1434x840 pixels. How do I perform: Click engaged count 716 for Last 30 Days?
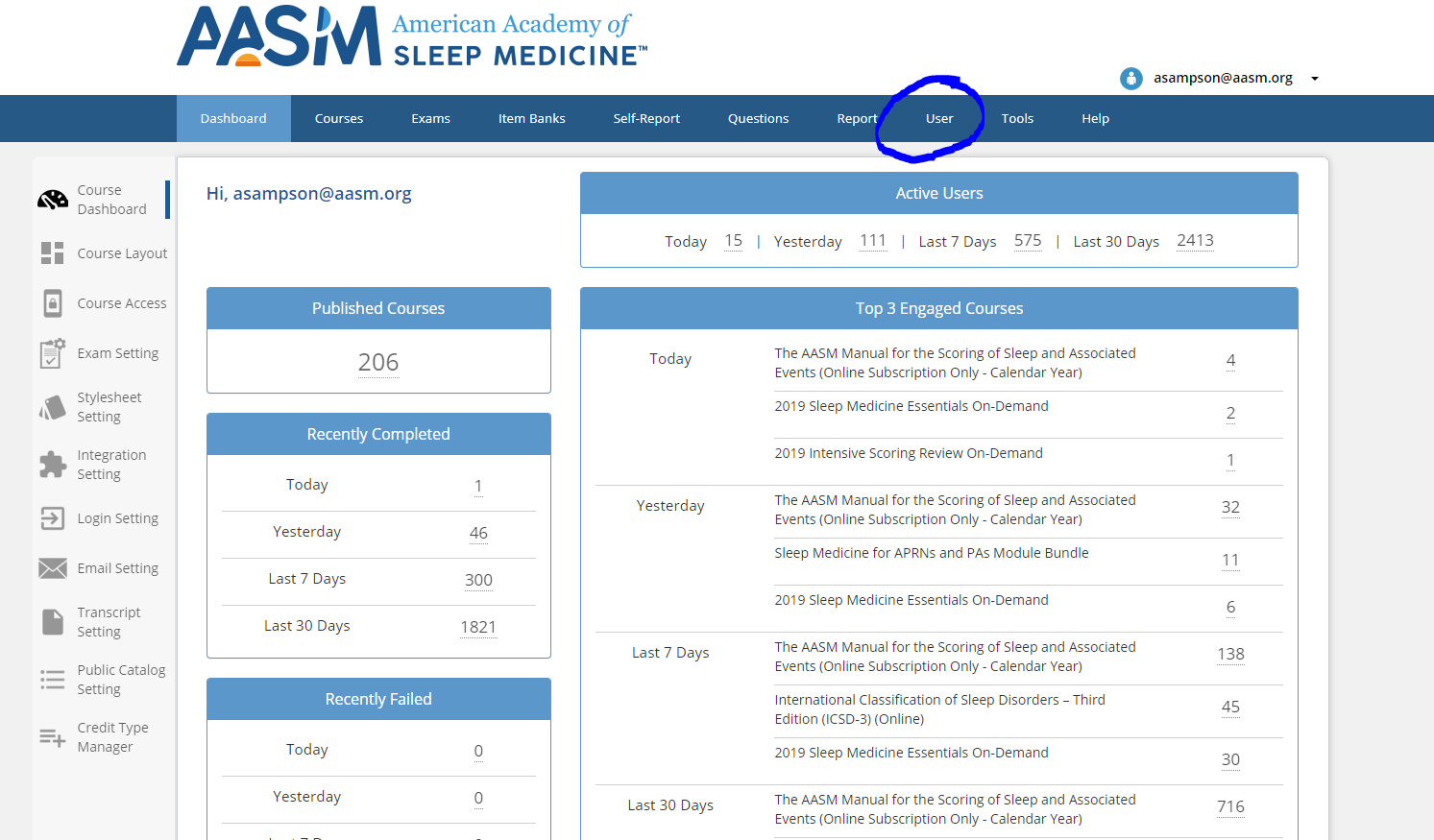click(x=1230, y=806)
